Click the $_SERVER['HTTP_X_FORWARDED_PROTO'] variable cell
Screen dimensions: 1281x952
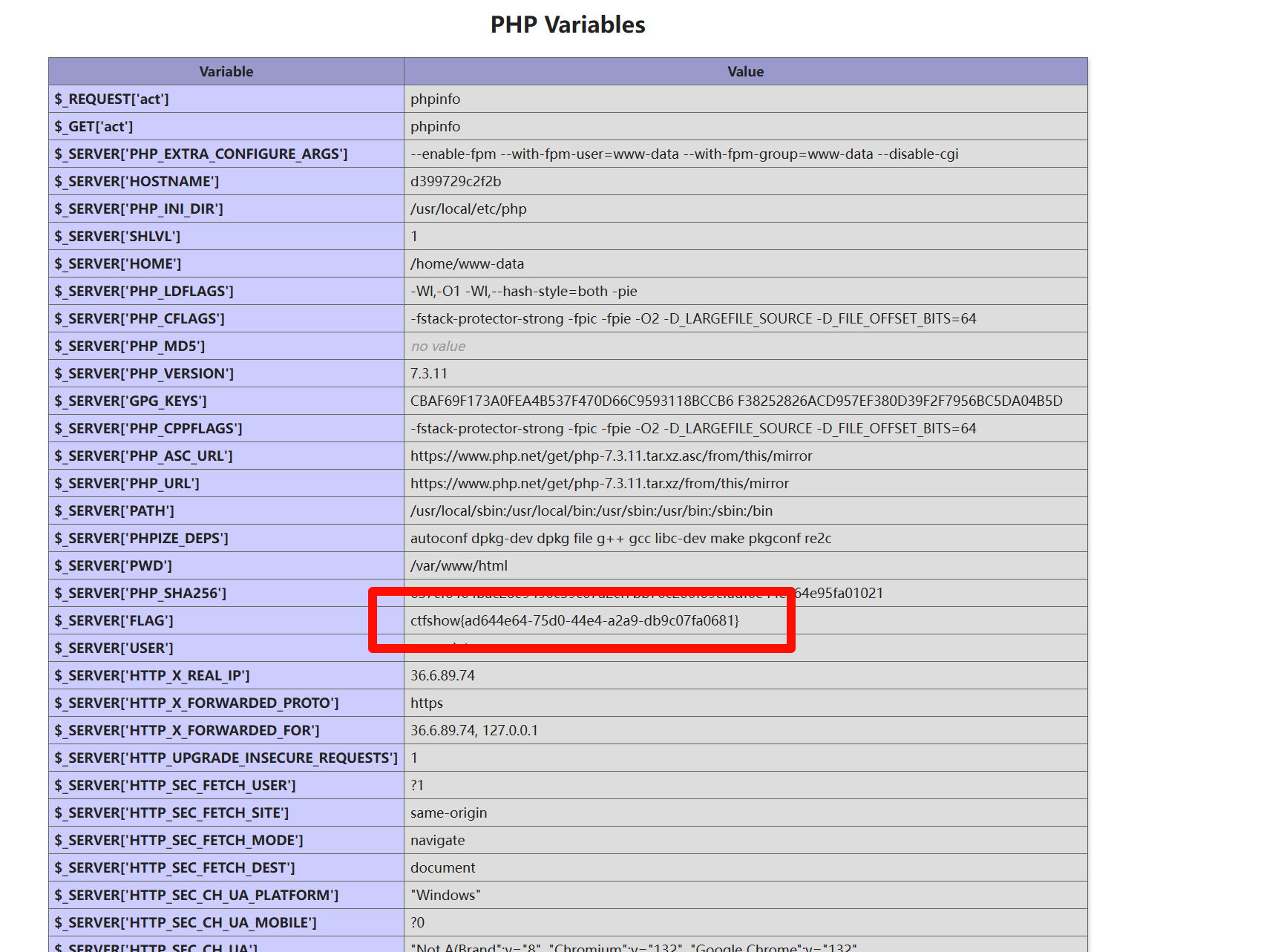(x=196, y=703)
